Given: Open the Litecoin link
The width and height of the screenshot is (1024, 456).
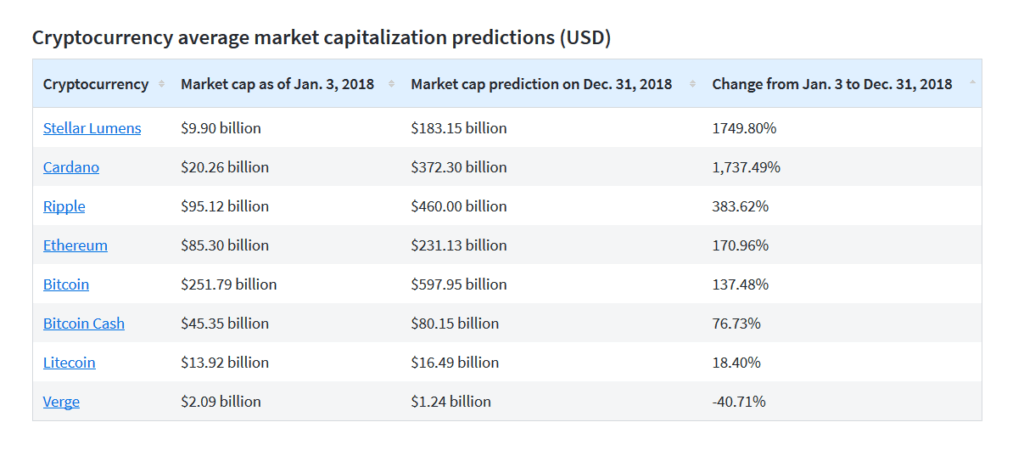Looking at the screenshot, I should pos(69,362).
